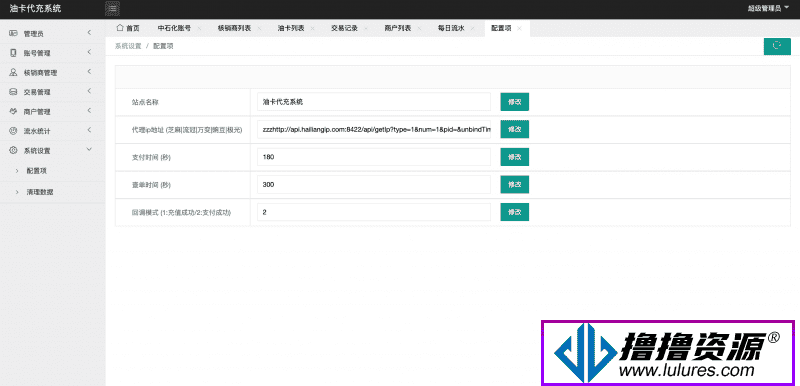This screenshot has height=386, width=800.
Task: Toggle the sidebar collapse icon in header
Action: (113, 9)
